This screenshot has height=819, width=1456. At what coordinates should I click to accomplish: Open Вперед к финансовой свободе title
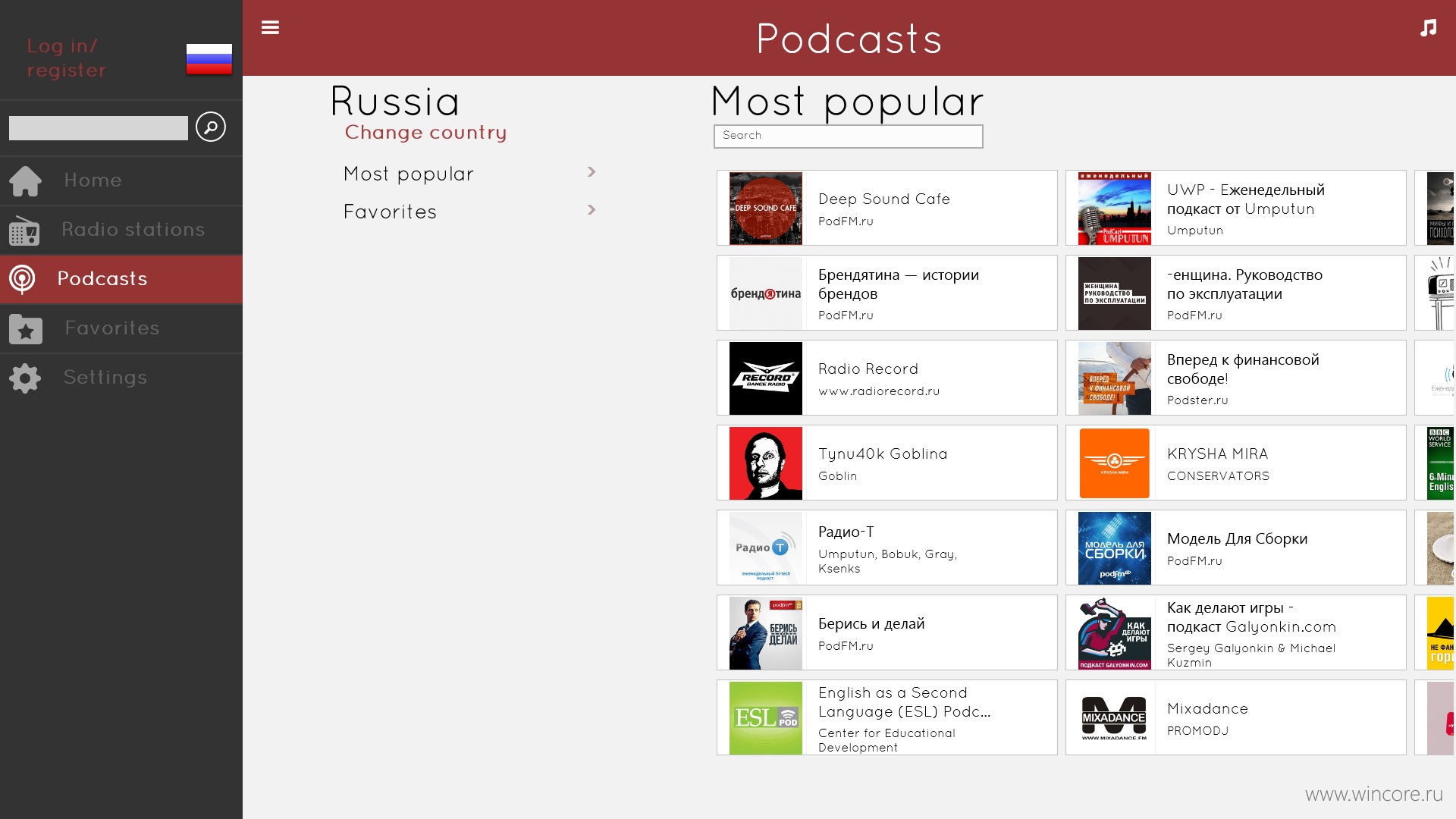pyautogui.click(x=1243, y=369)
